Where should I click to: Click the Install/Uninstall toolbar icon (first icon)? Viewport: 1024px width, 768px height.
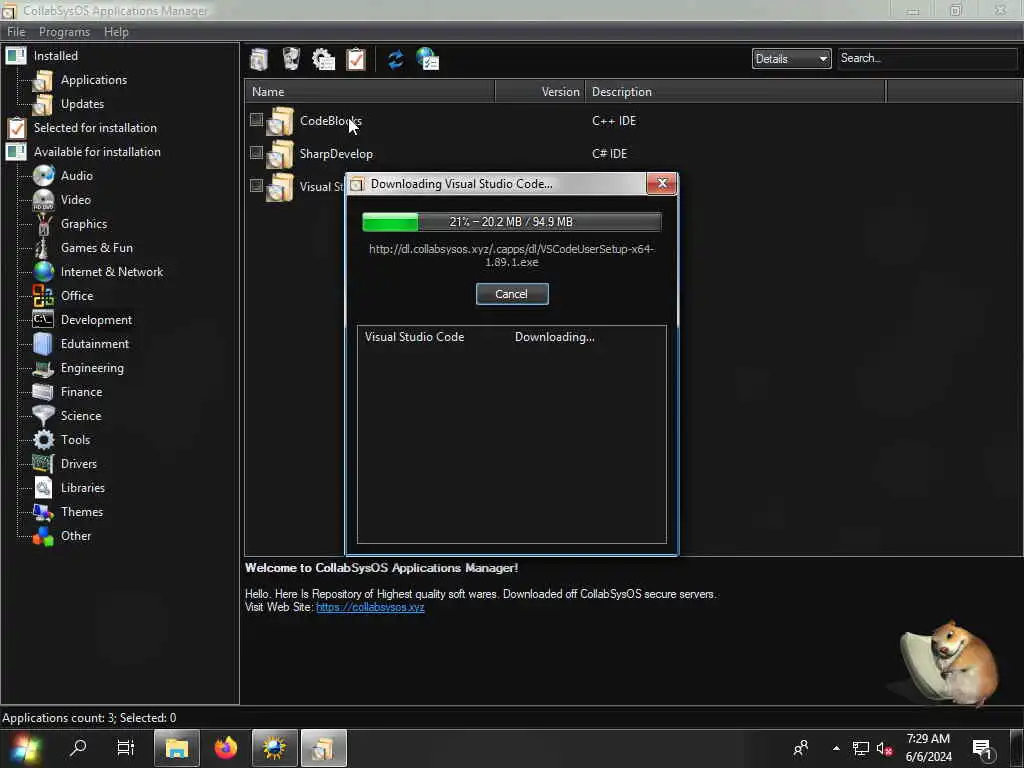259,59
